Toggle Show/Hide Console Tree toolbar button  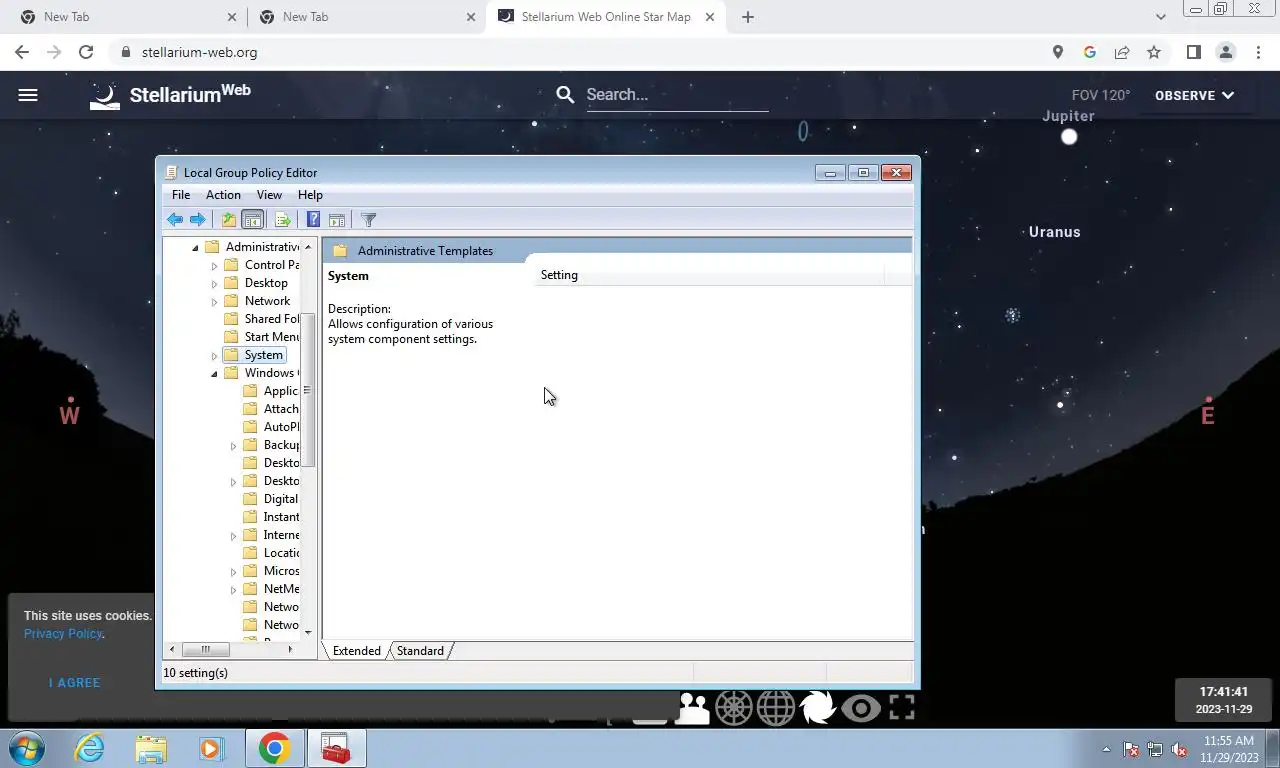[253, 220]
